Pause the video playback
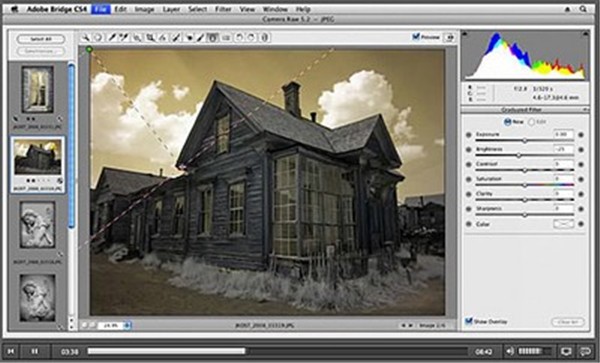 tap(35, 351)
